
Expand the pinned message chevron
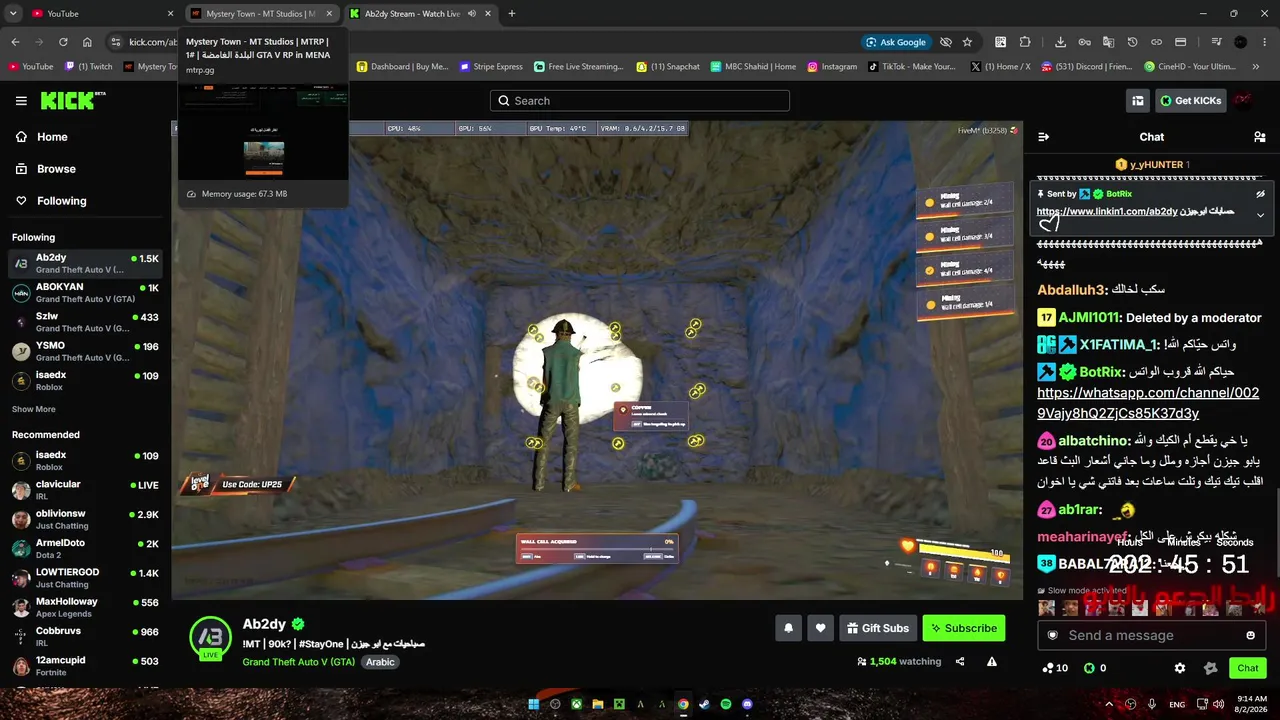tap(1260, 215)
